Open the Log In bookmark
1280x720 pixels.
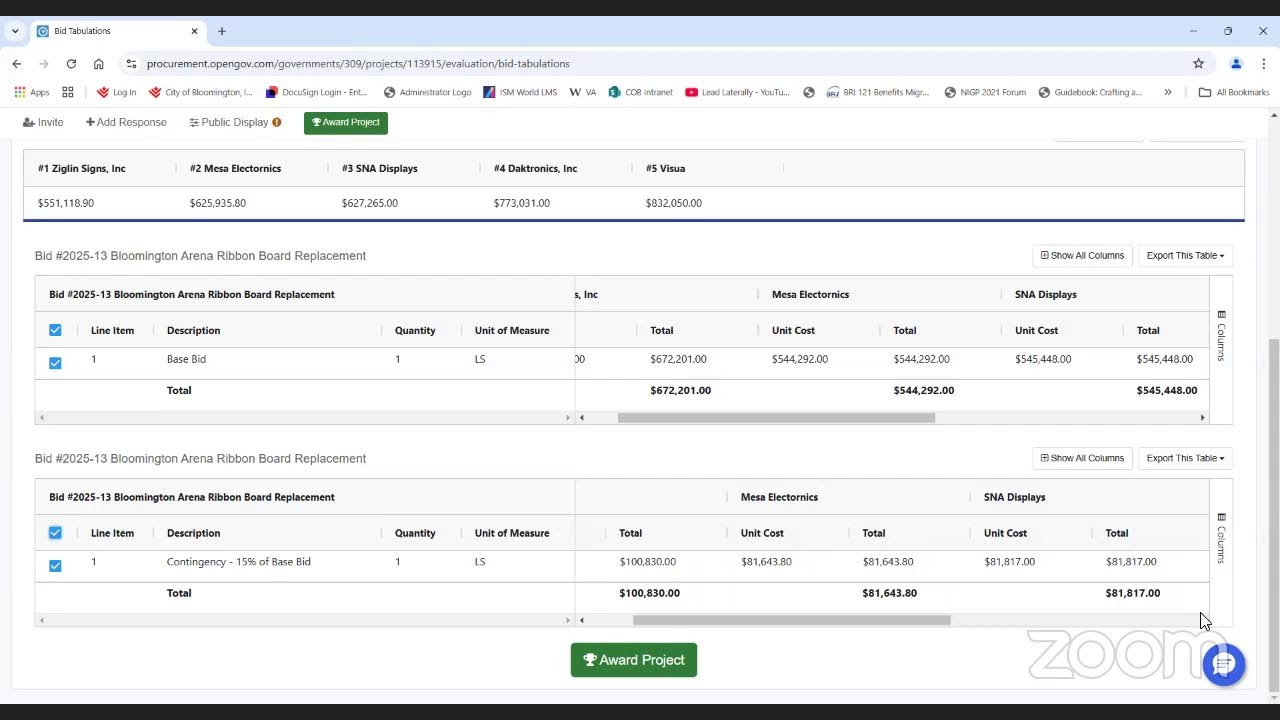coord(116,92)
